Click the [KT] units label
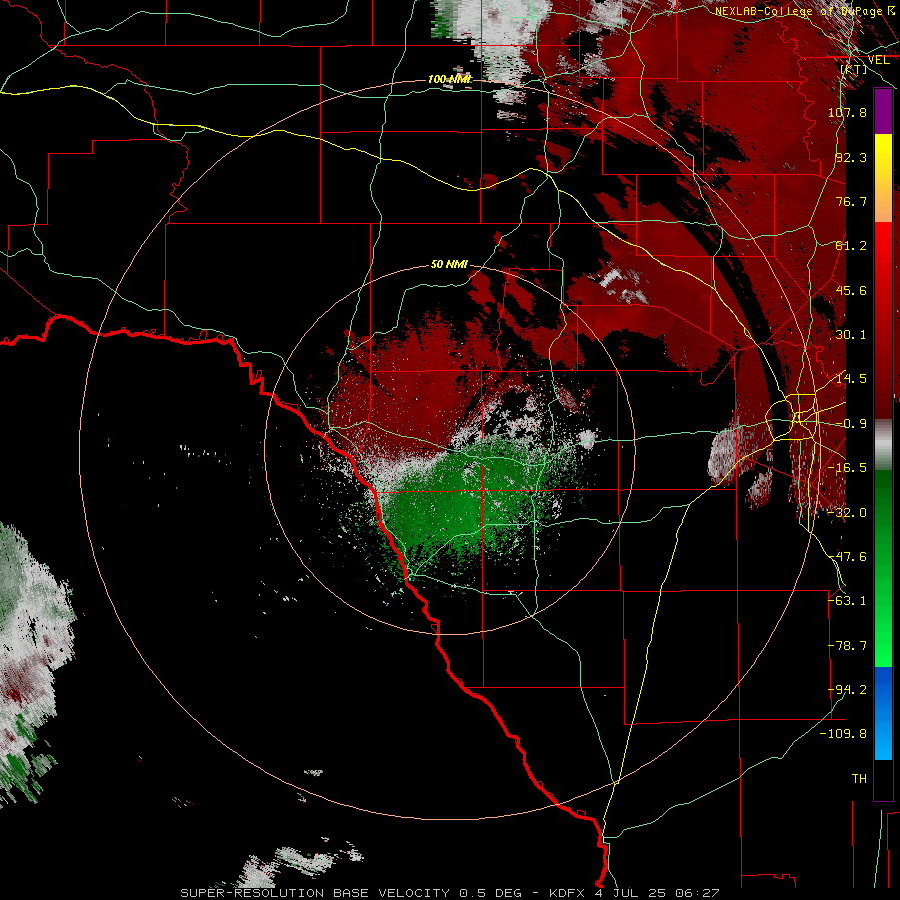 point(853,69)
